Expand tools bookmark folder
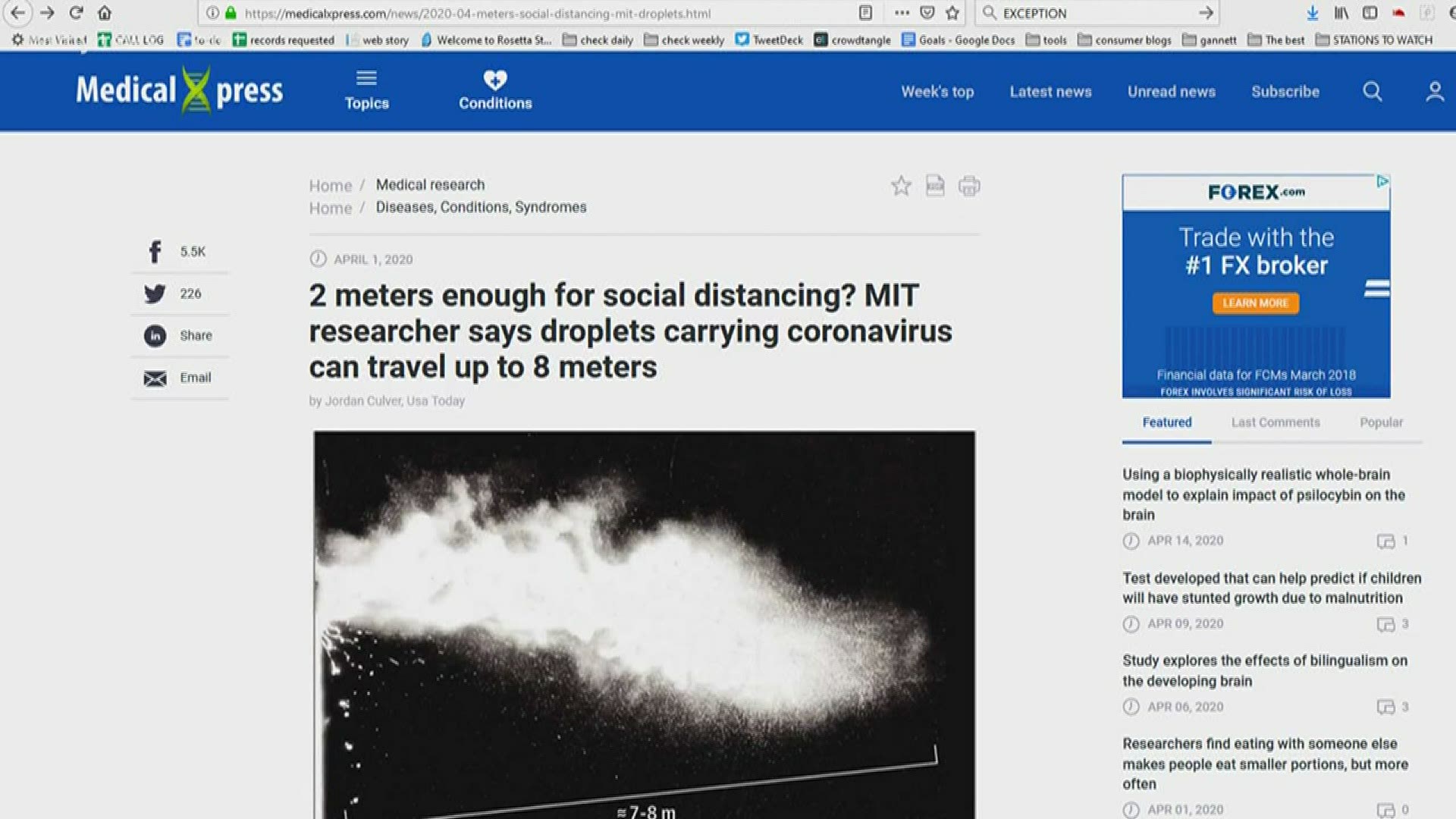The height and width of the screenshot is (819, 1456). (1046, 40)
